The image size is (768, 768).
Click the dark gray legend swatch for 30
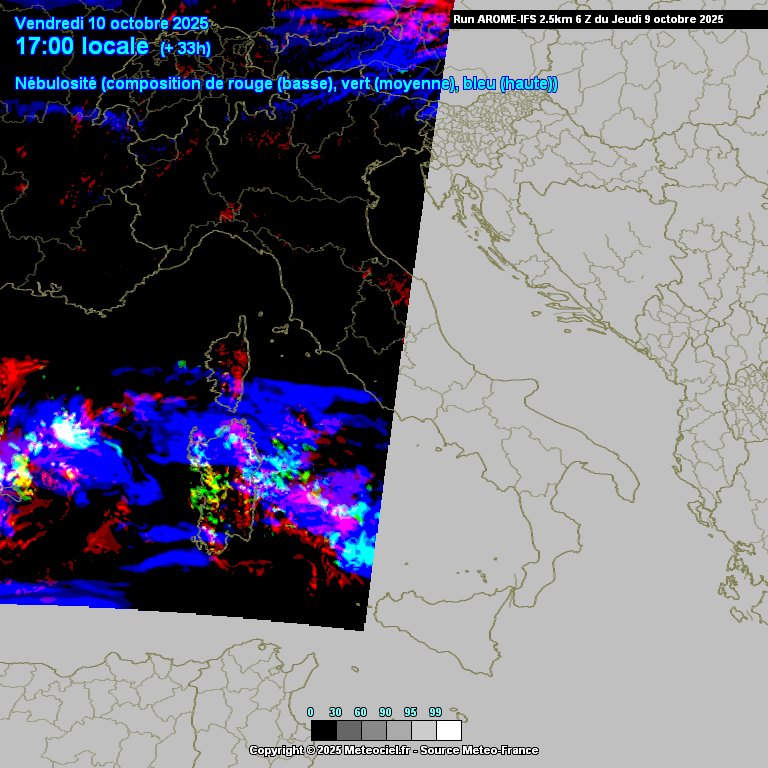[x=348, y=730]
